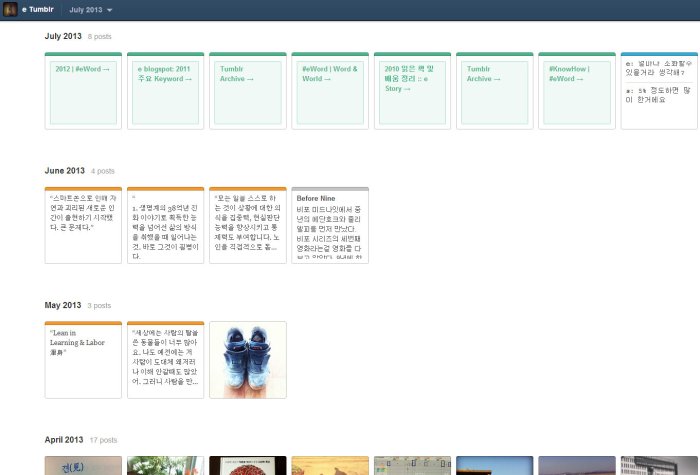Viewport: 700px width, 475px height.
Task: Open the April photo with red circle on black
Action: [x=248, y=466]
